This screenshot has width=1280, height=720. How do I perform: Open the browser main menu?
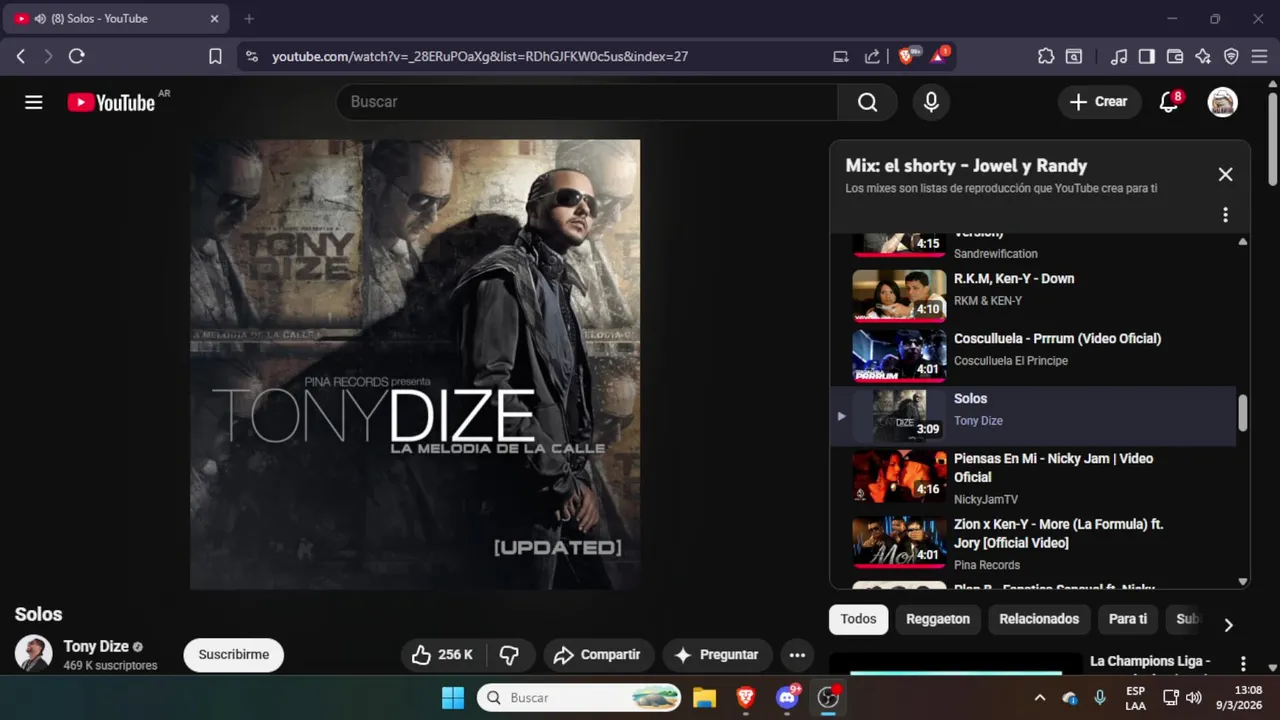click(x=1259, y=57)
